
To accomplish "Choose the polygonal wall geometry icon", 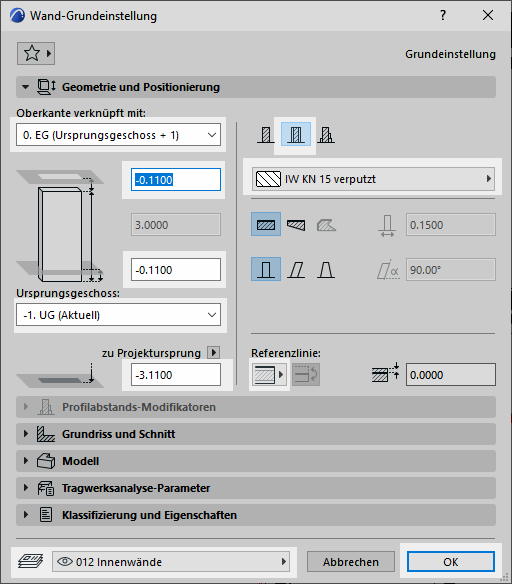I will 326,225.
